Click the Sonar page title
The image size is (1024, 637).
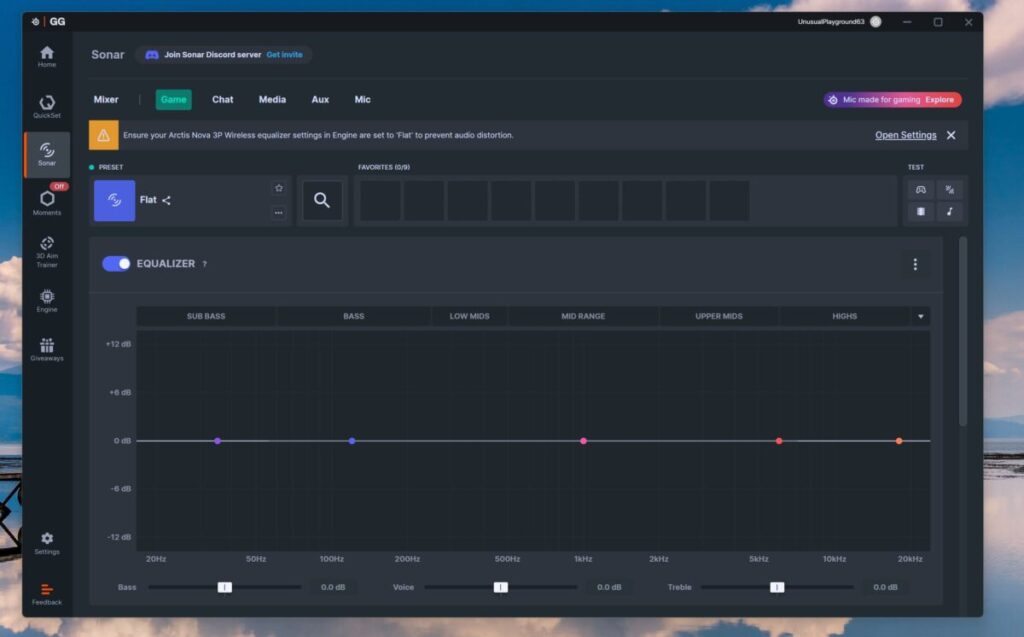[x=108, y=55]
